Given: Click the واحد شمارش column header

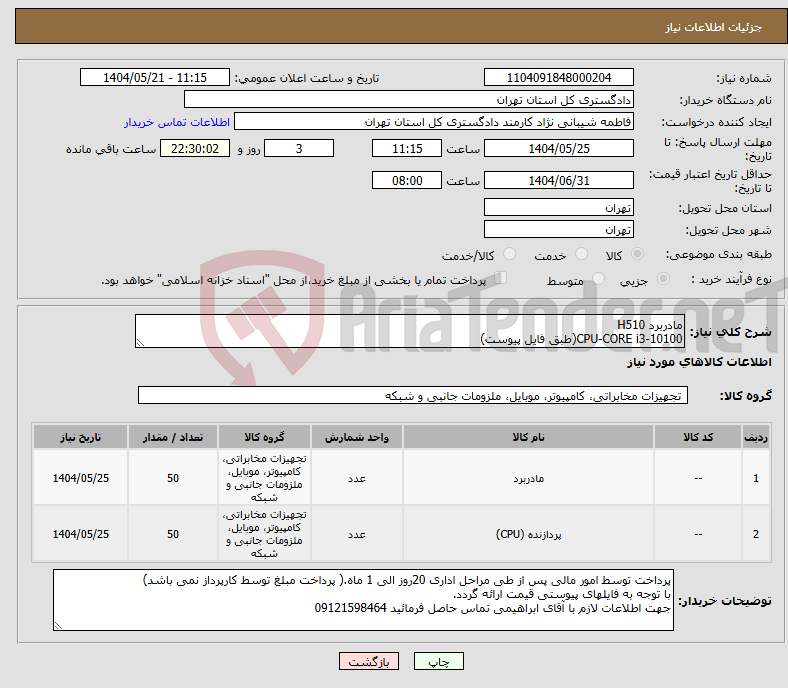Looking at the screenshot, I should point(357,437).
